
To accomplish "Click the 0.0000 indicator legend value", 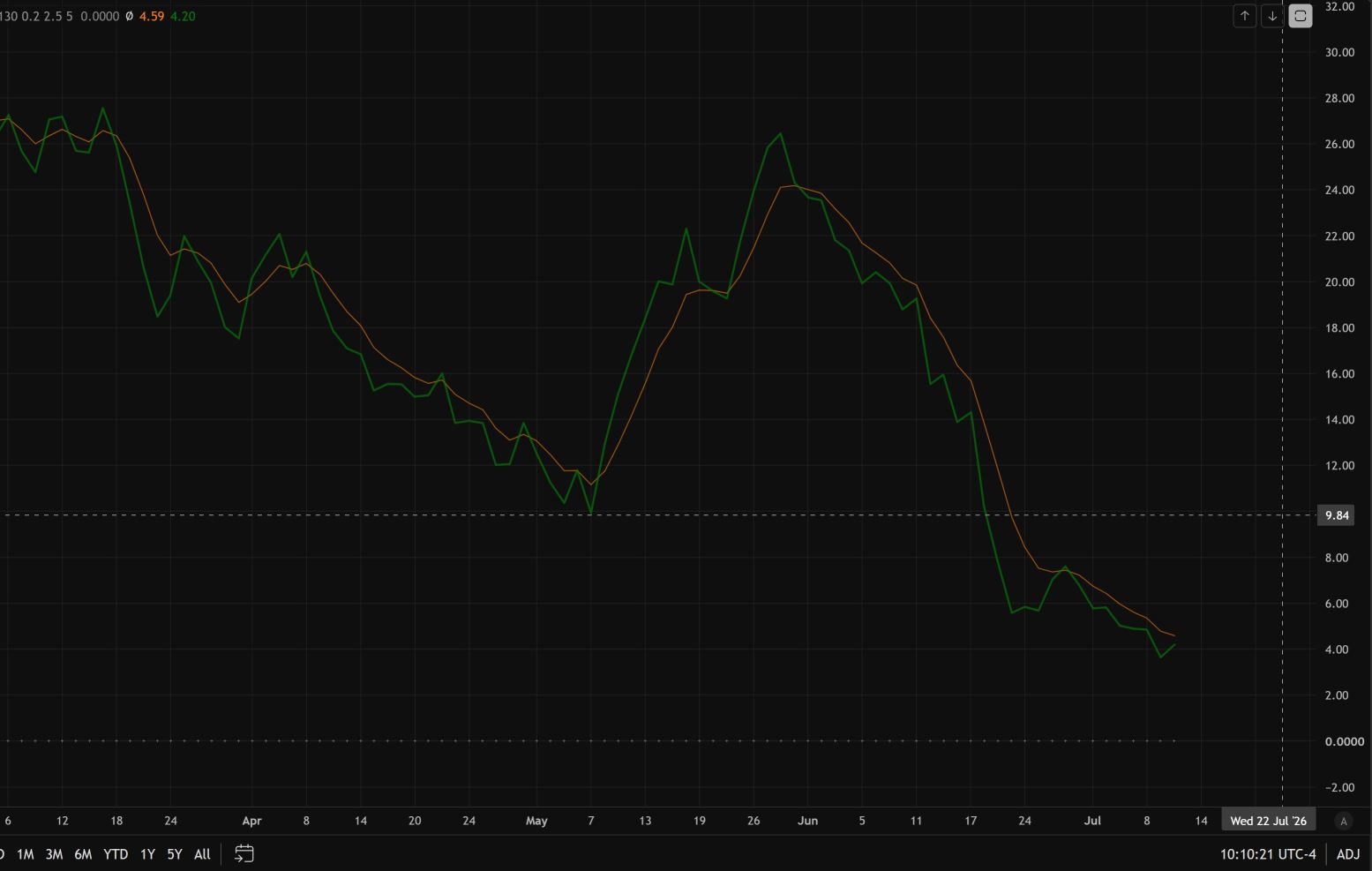I will 100,16.
